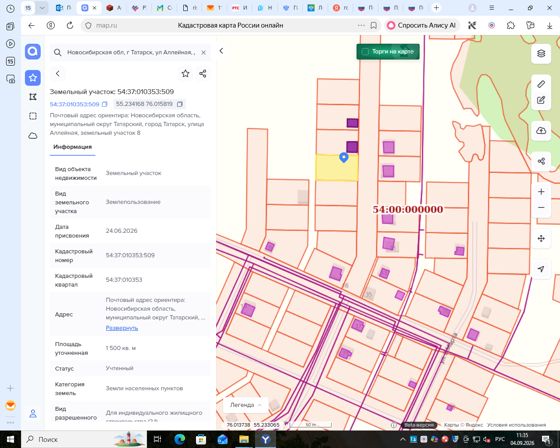This screenshot has height=448, width=560.
Task: Click the cloud upload icon on map
Action: coord(541,130)
